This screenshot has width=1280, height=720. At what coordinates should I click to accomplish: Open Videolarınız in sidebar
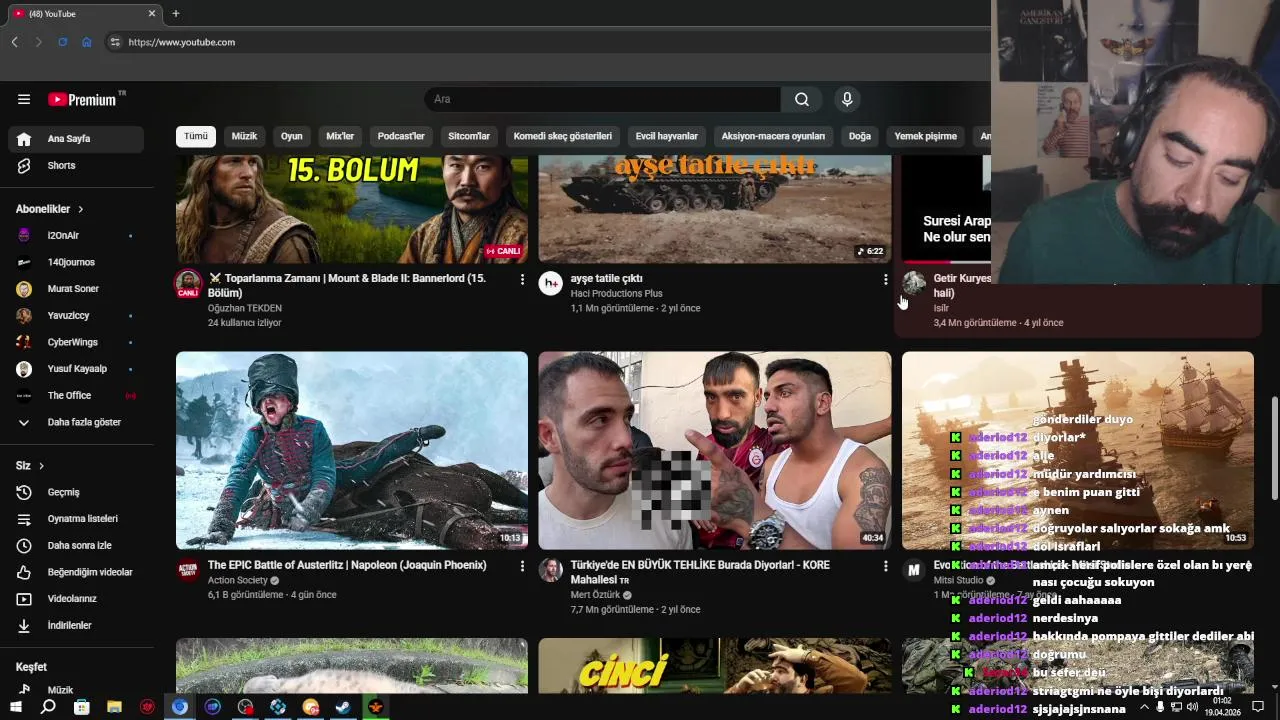(76, 599)
